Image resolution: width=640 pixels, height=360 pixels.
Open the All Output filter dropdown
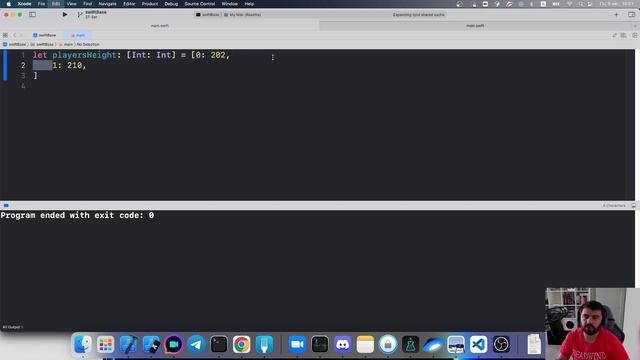tap(13, 327)
